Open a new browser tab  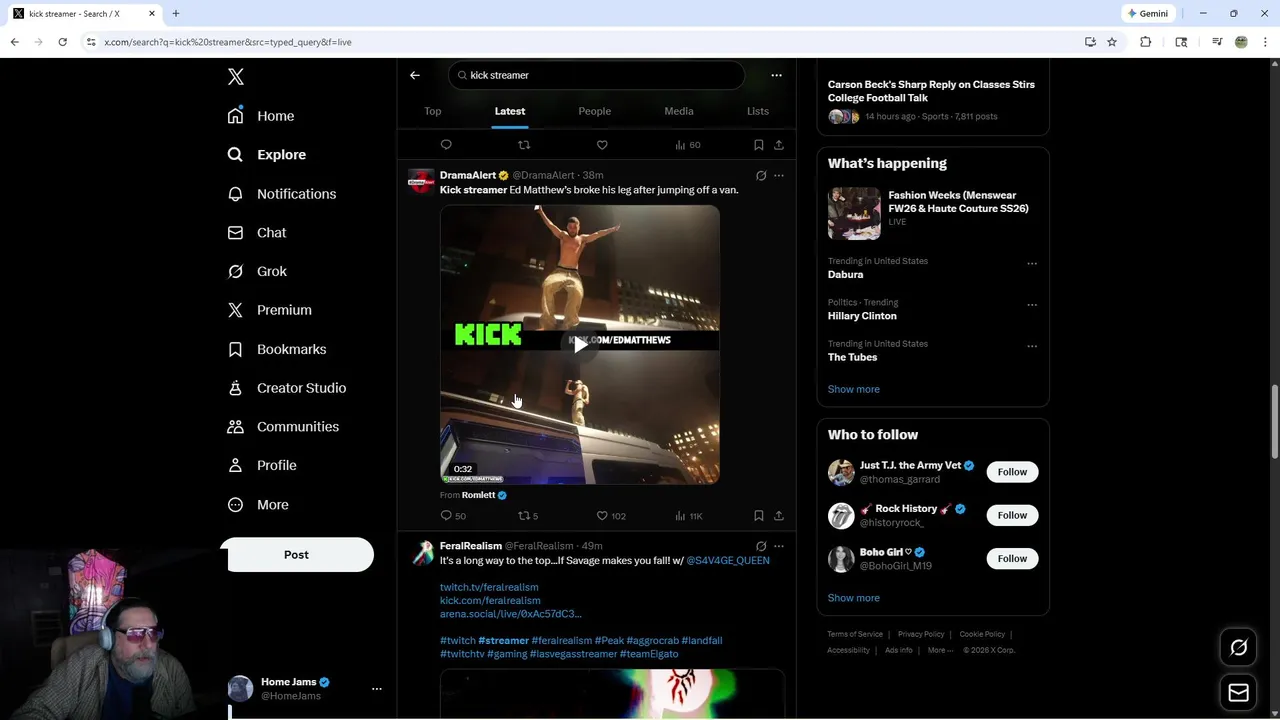click(x=176, y=14)
